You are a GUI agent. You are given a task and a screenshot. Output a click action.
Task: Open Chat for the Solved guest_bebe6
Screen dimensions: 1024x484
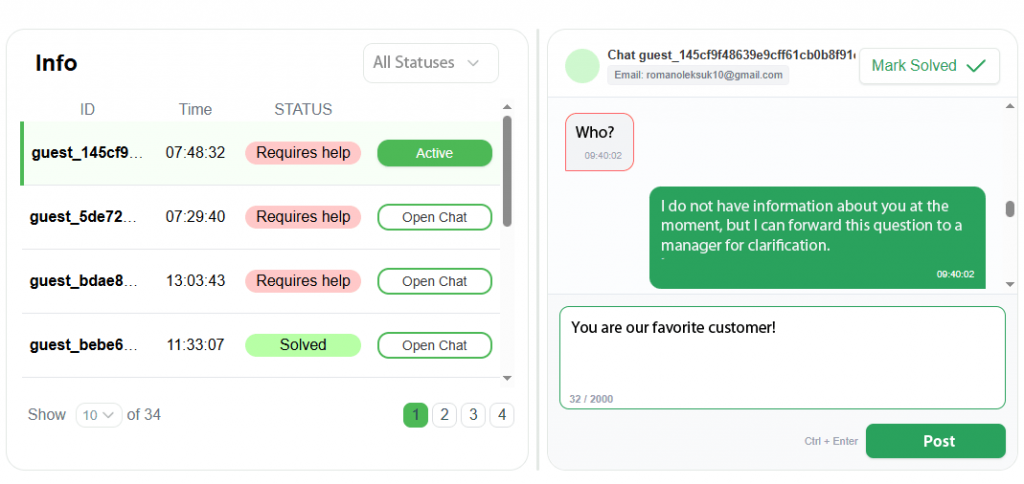[x=435, y=346]
